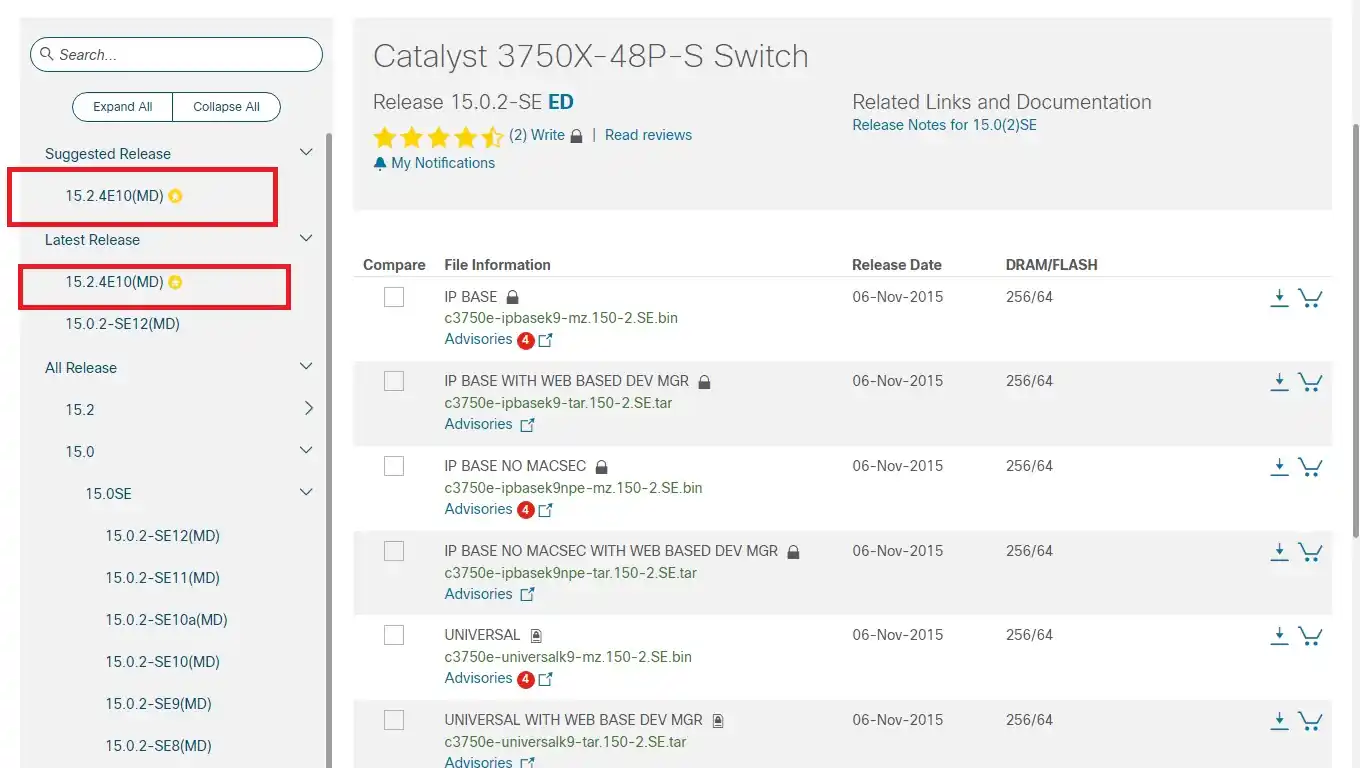Download c3750e-universalk9-mz.150-2.SE.bin image
This screenshot has width=1360, height=768.
coord(1279,636)
